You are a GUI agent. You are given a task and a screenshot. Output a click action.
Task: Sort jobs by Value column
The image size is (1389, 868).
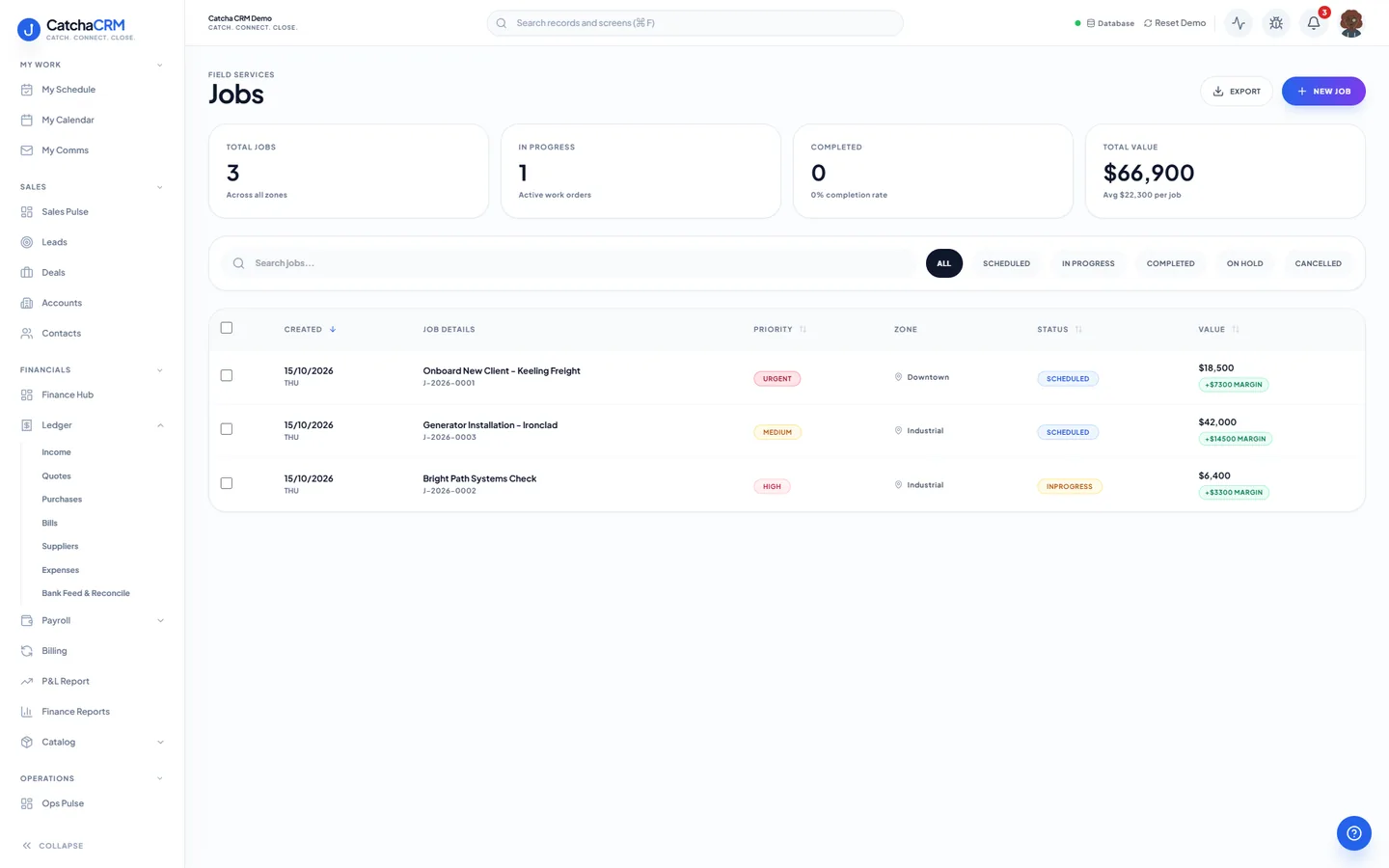pos(1218,330)
